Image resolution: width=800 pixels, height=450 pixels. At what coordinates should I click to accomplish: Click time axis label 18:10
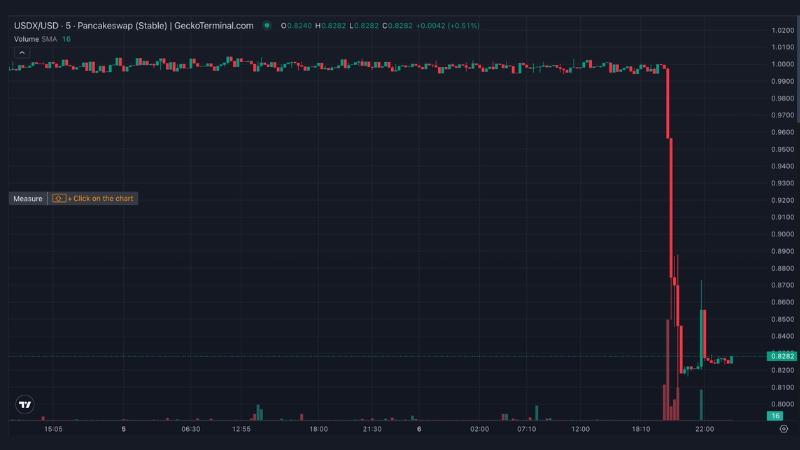641,429
